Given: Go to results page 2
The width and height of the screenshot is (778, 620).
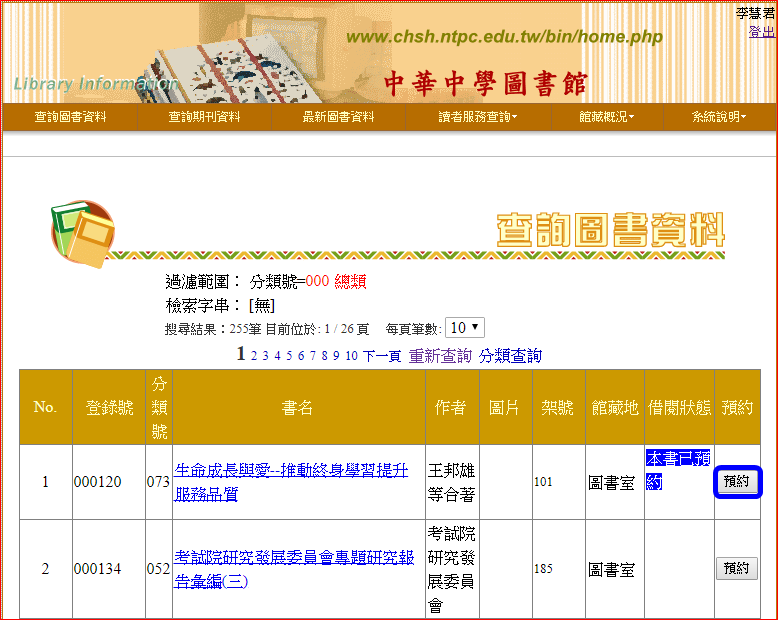Looking at the screenshot, I should pyautogui.click(x=254, y=356).
